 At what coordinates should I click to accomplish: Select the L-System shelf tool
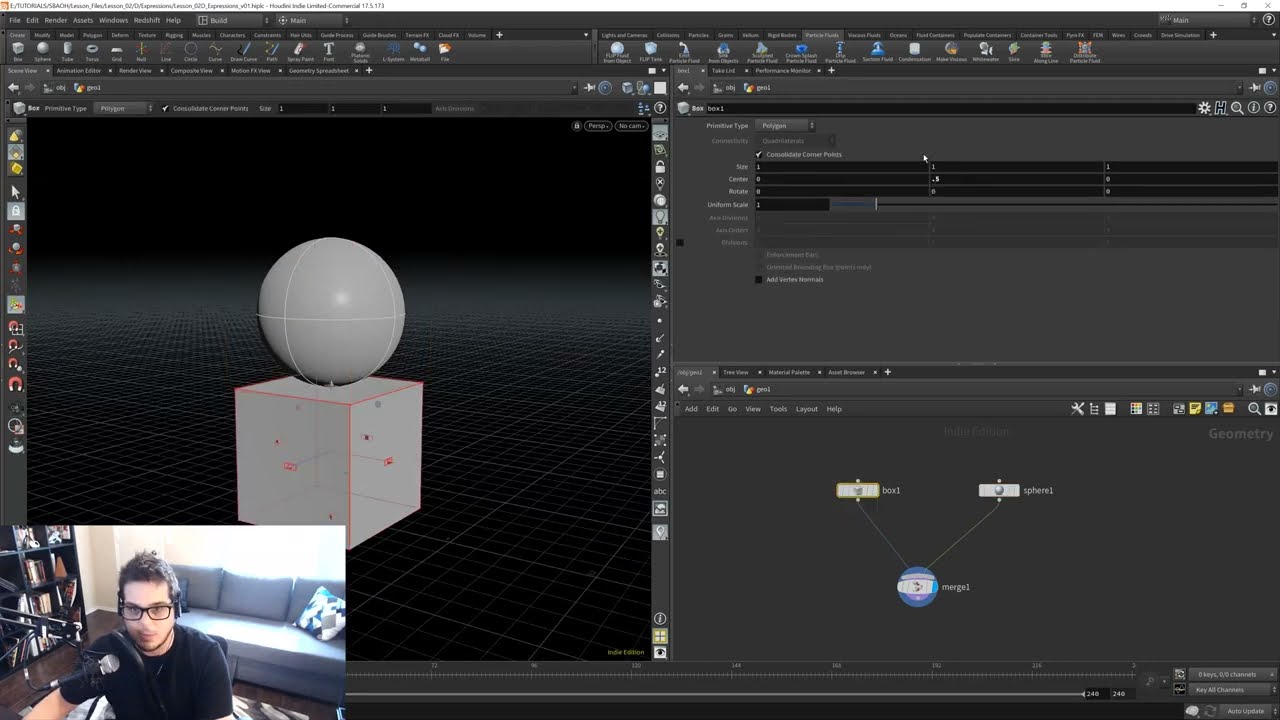click(x=394, y=51)
